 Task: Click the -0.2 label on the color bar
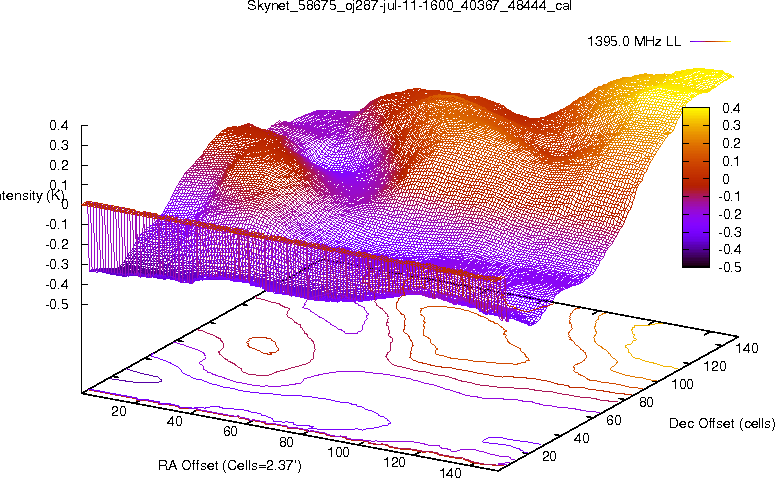[x=729, y=214]
